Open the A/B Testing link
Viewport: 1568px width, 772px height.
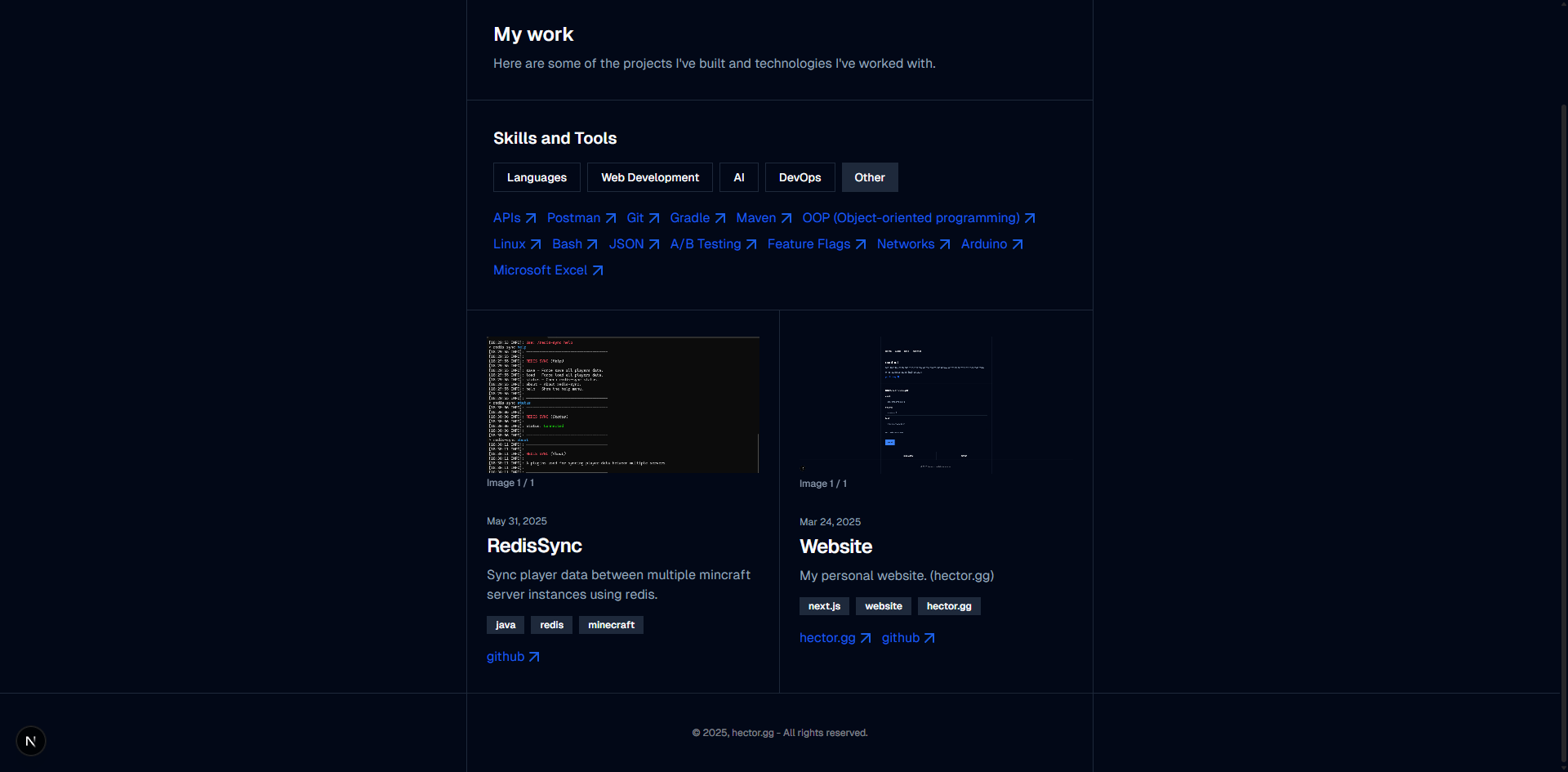(x=713, y=244)
